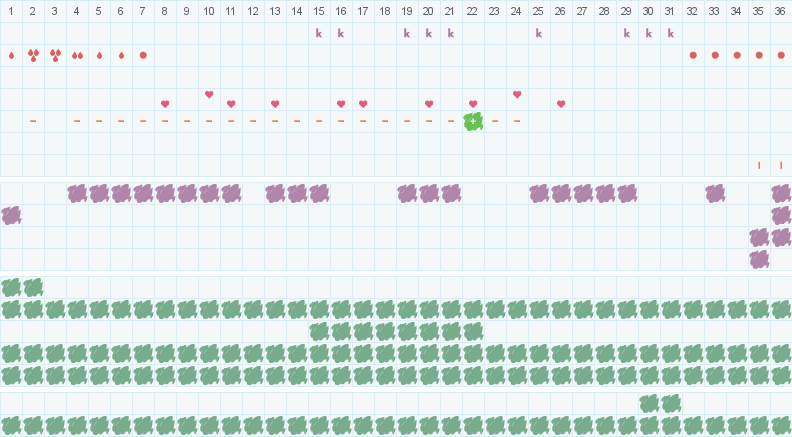Click the red dot on day 32

[x=693, y=55]
